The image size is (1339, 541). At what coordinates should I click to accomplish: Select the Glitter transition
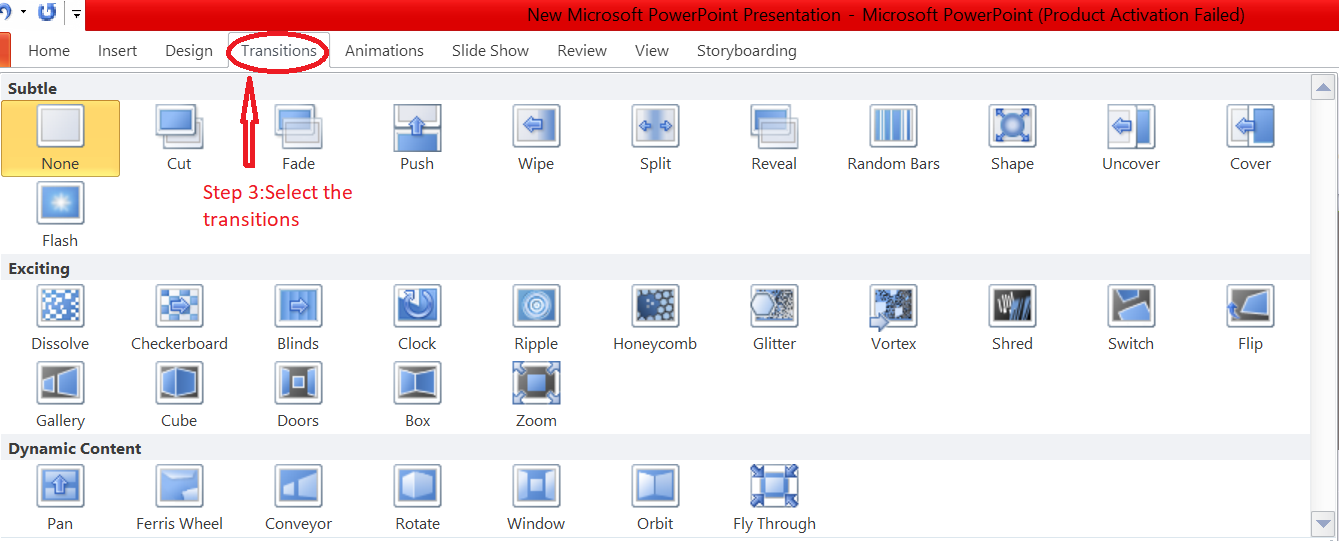[774, 318]
